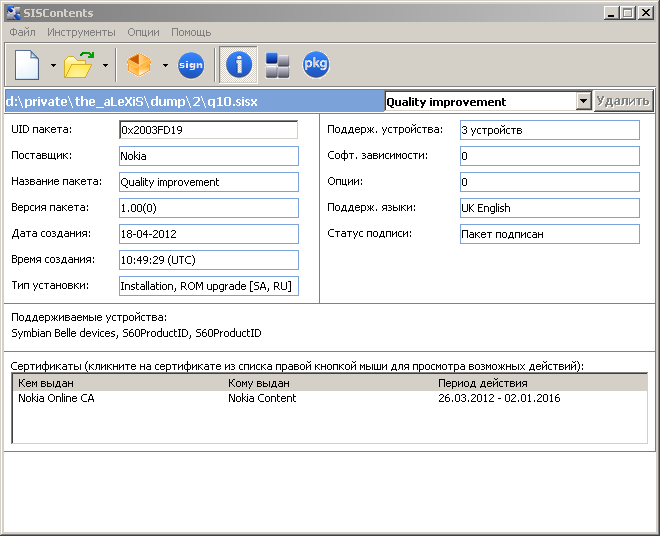This screenshot has height=536, width=660.
Task: Expand the arrow next to open folder icon
Action: [105, 65]
